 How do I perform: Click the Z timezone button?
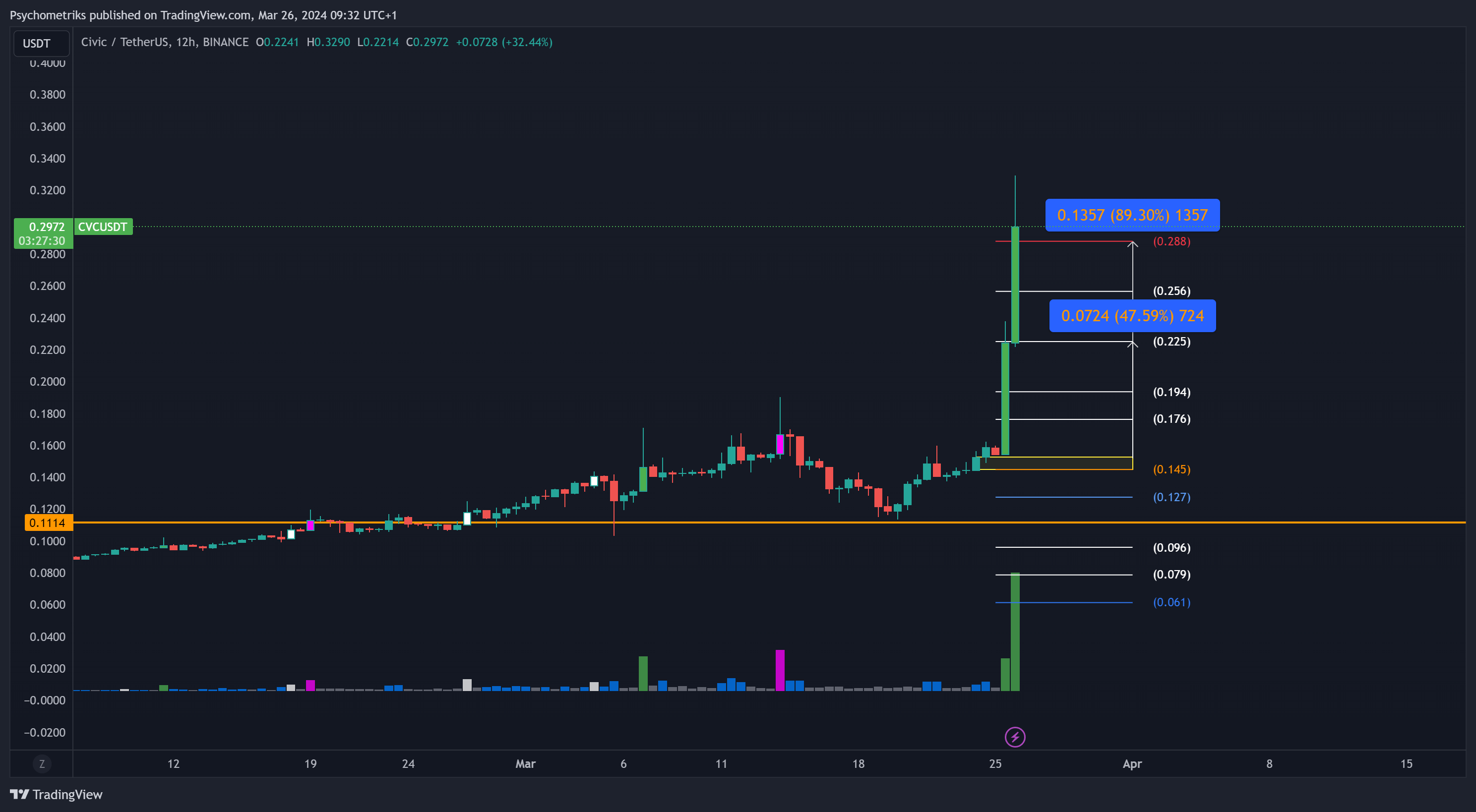[x=42, y=763]
